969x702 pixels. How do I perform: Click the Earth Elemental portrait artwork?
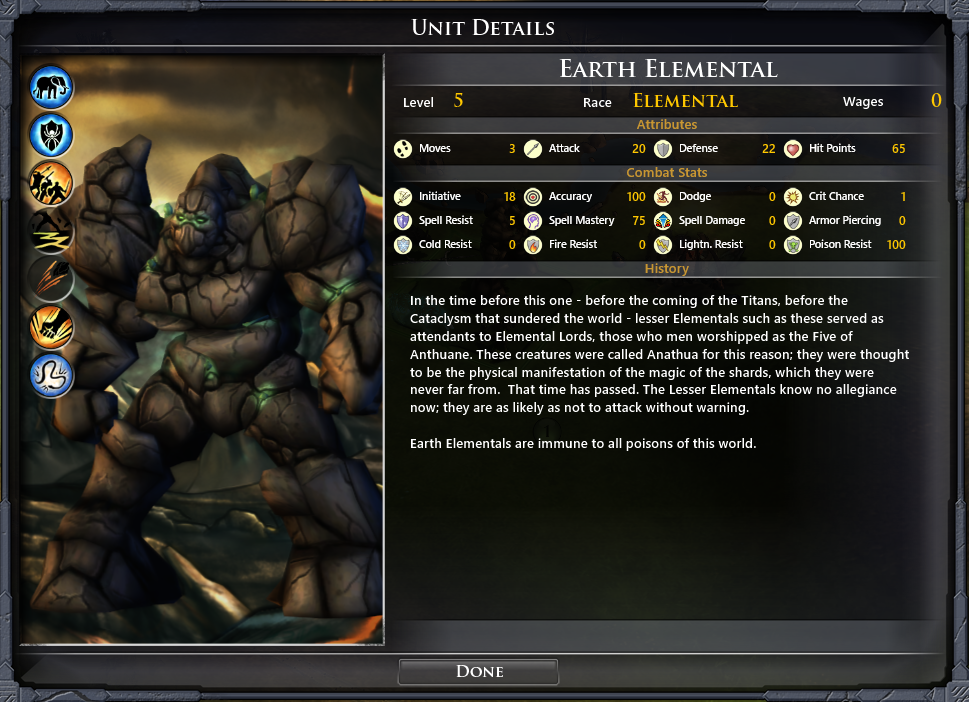coord(202,349)
